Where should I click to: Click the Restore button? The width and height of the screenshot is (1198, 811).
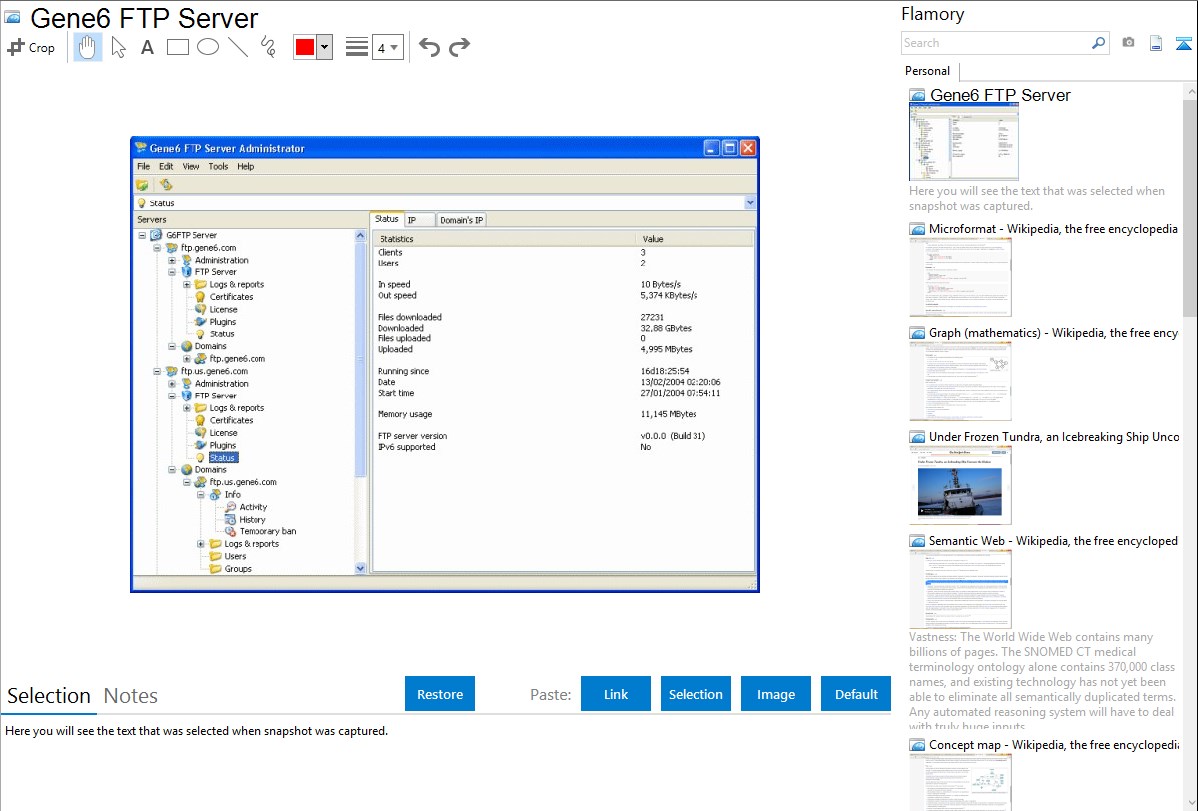click(440, 694)
